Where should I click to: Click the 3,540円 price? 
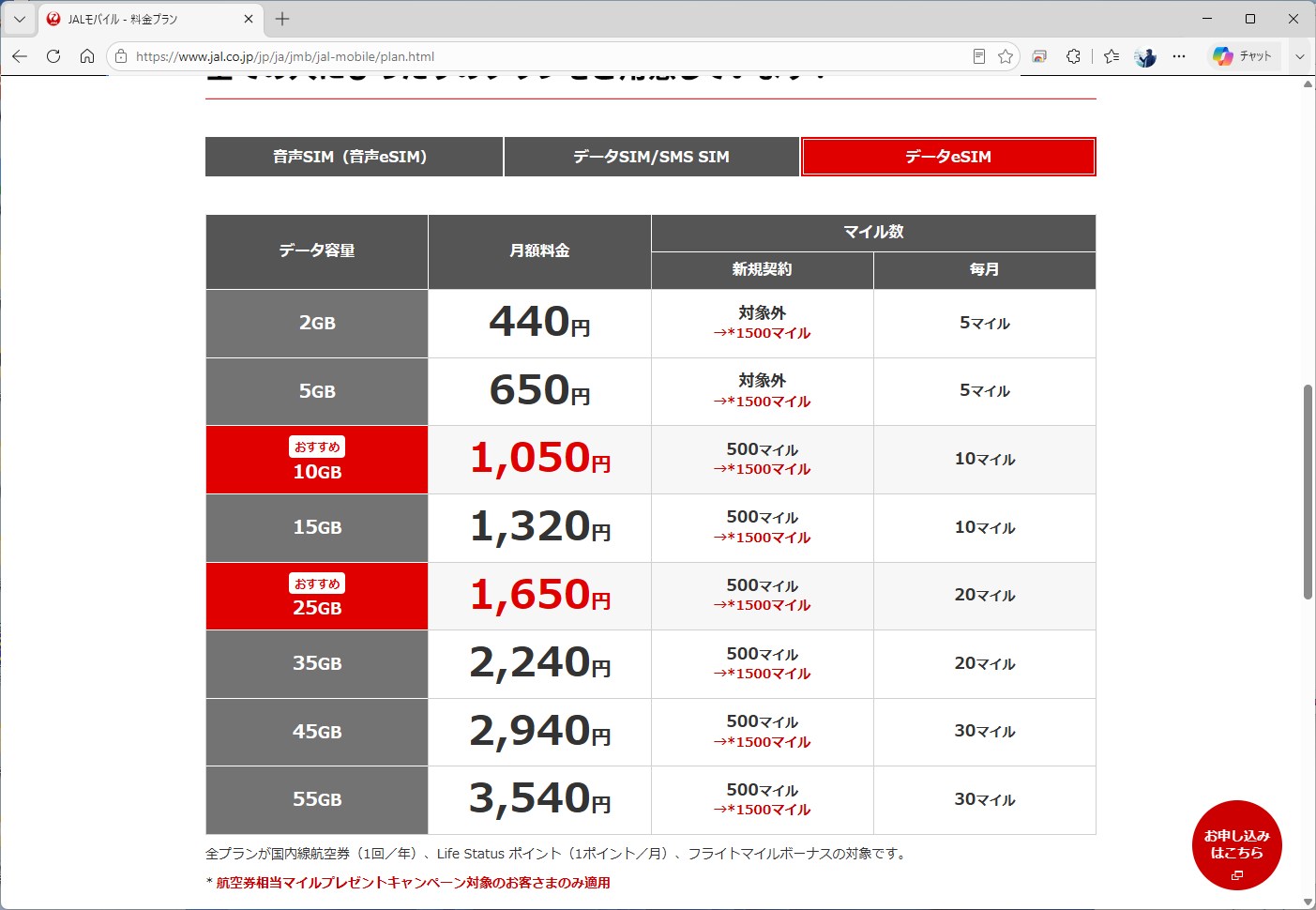tap(539, 799)
